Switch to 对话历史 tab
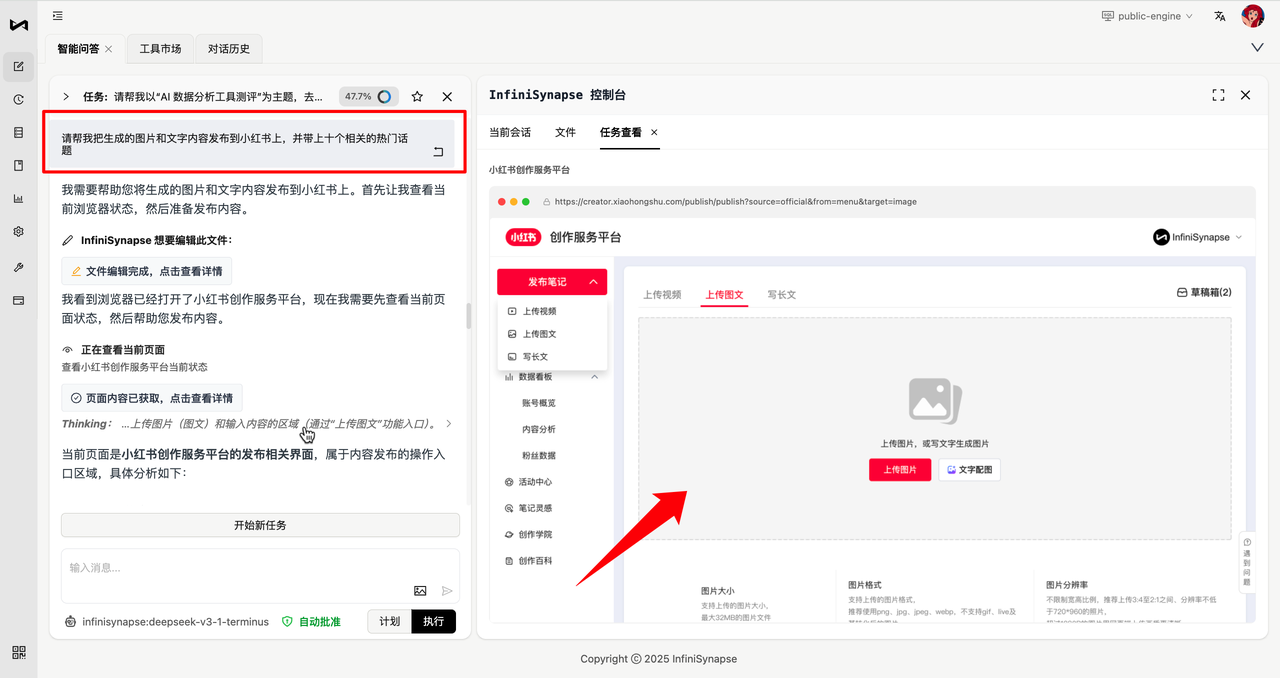 tap(228, 48)
